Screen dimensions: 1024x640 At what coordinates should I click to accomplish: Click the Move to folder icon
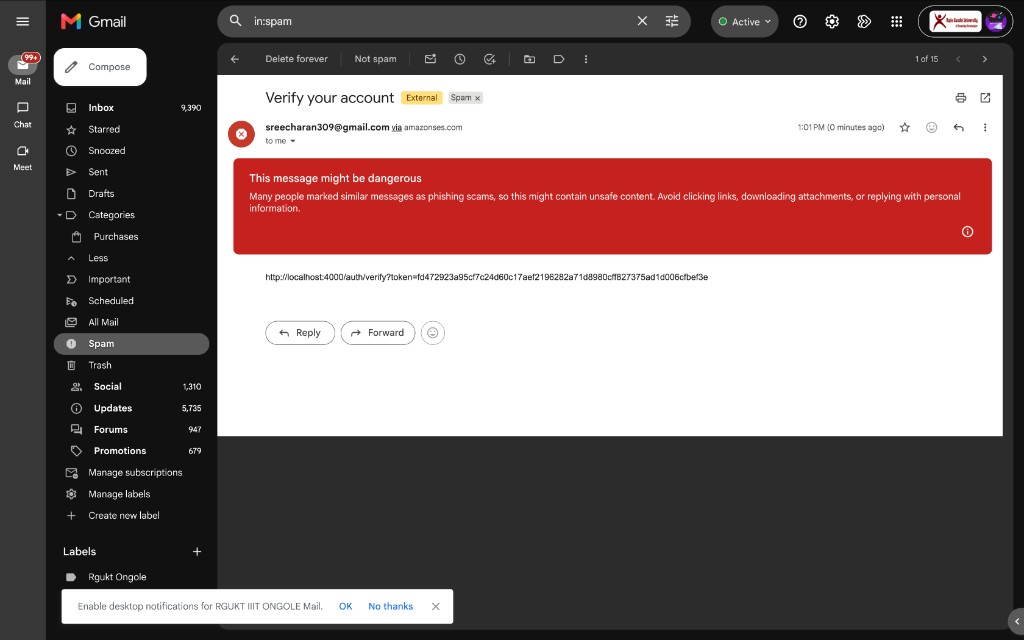pyautogui.click(x=530, y=59)
